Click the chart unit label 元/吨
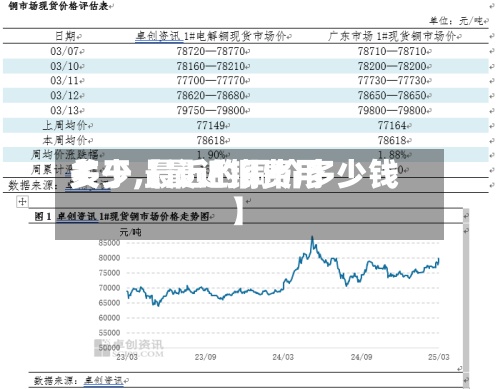This screenshot has width=500, height=389. pos(130,232)
